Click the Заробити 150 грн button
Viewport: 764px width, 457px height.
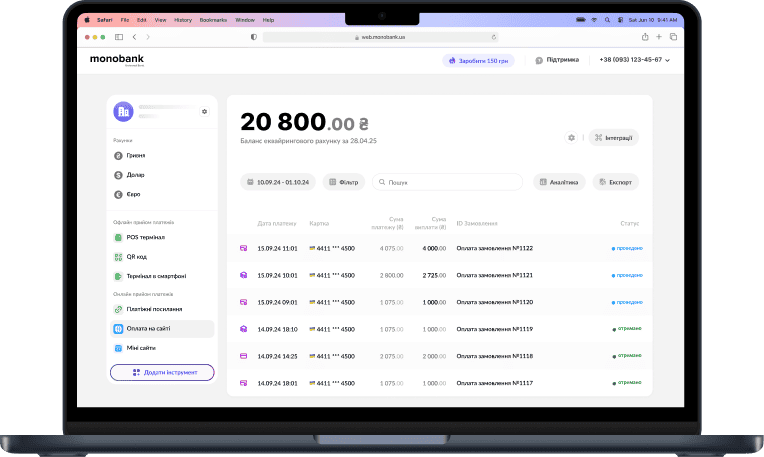478,60
